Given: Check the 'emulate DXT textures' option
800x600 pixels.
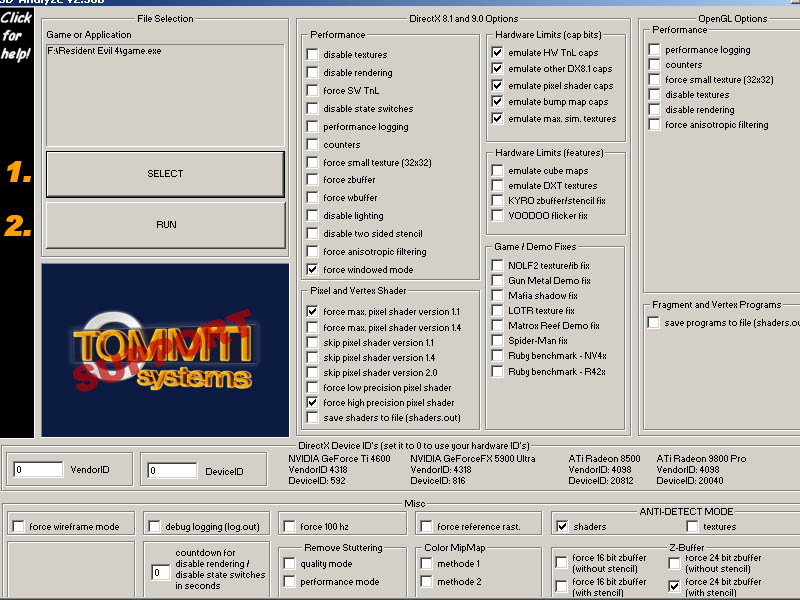Looking at the screenshot, I should coord(497,185).
